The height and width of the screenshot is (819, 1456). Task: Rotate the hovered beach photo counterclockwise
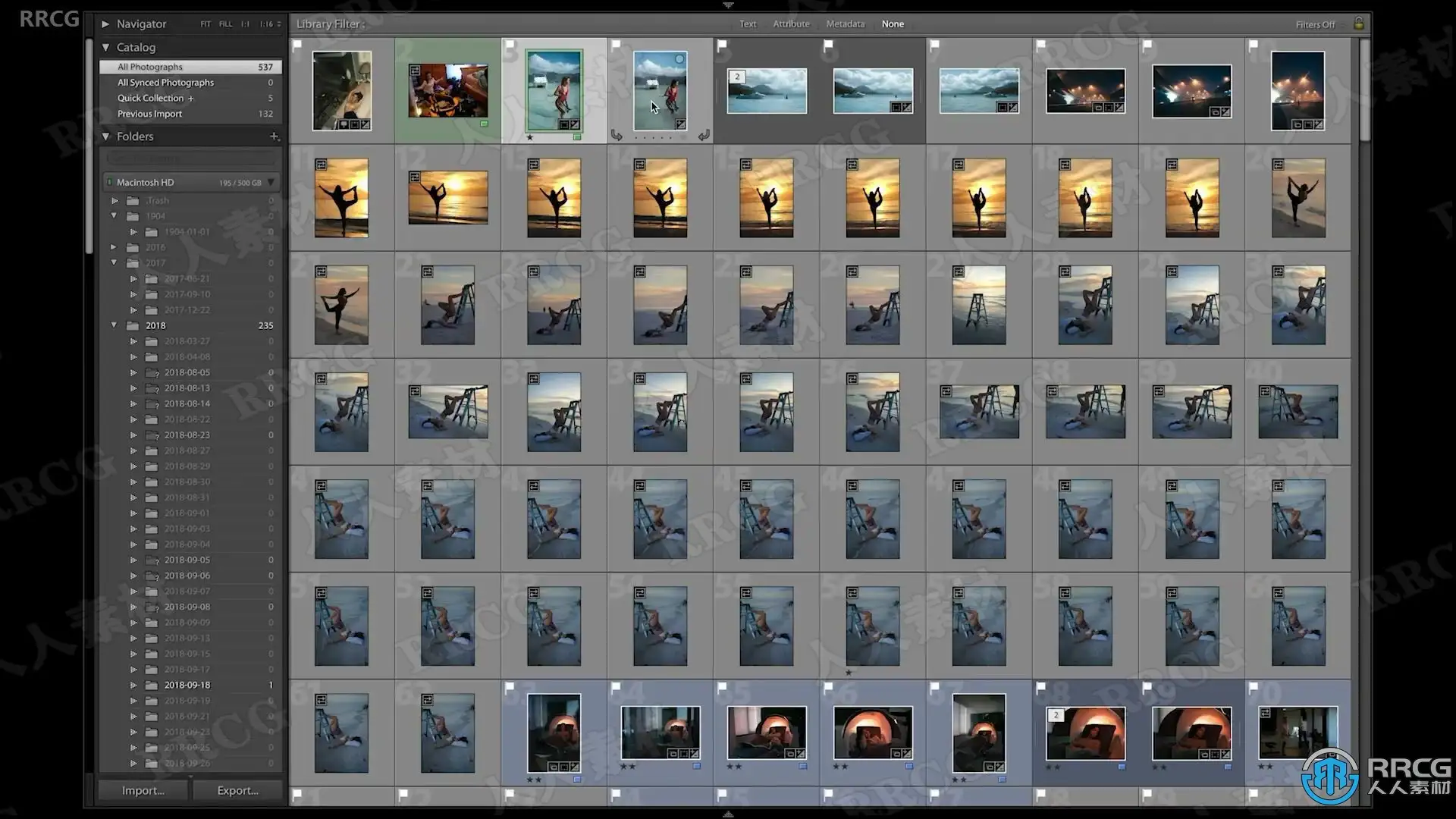point(617,135)
